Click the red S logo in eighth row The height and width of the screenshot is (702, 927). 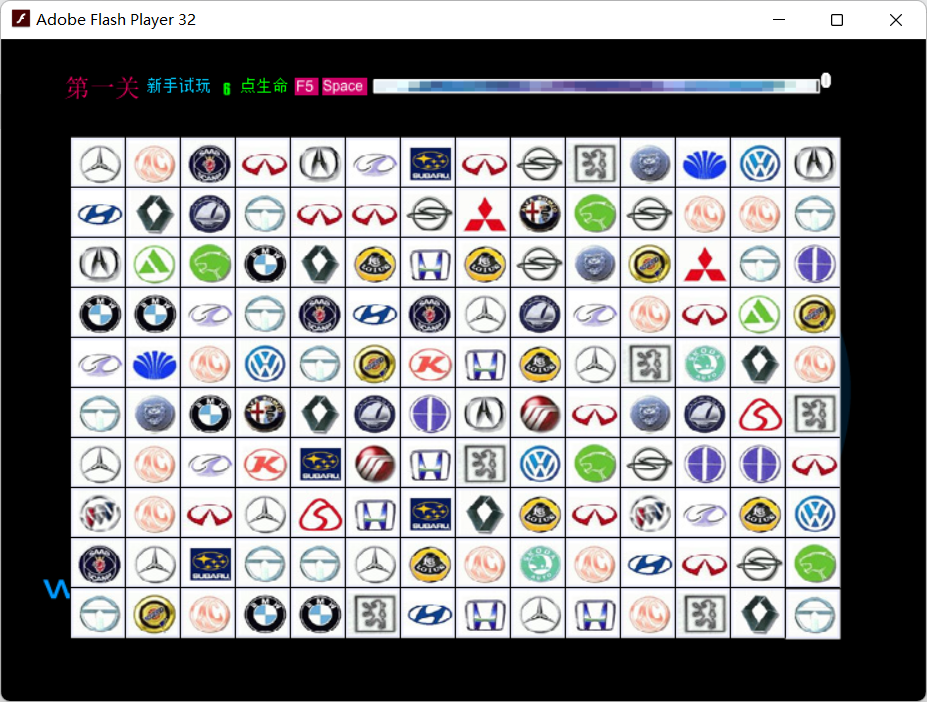[319, 515]
